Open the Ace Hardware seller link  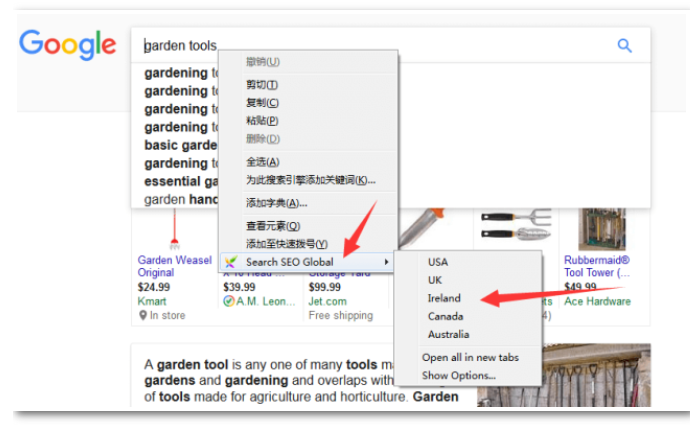coord(597,301)
